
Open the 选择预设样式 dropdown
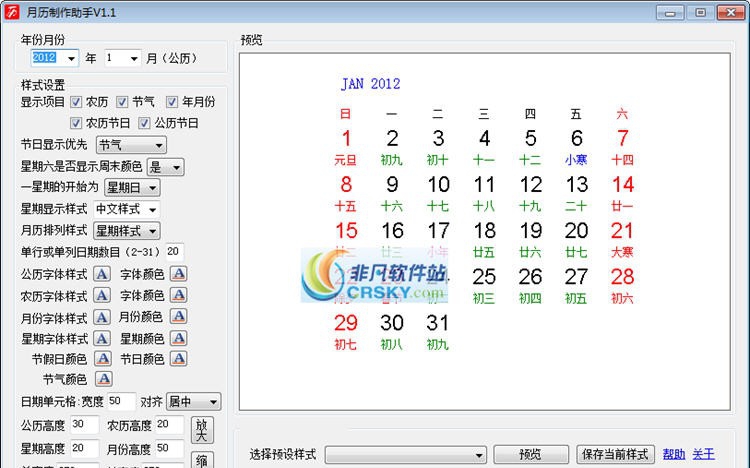406,454
